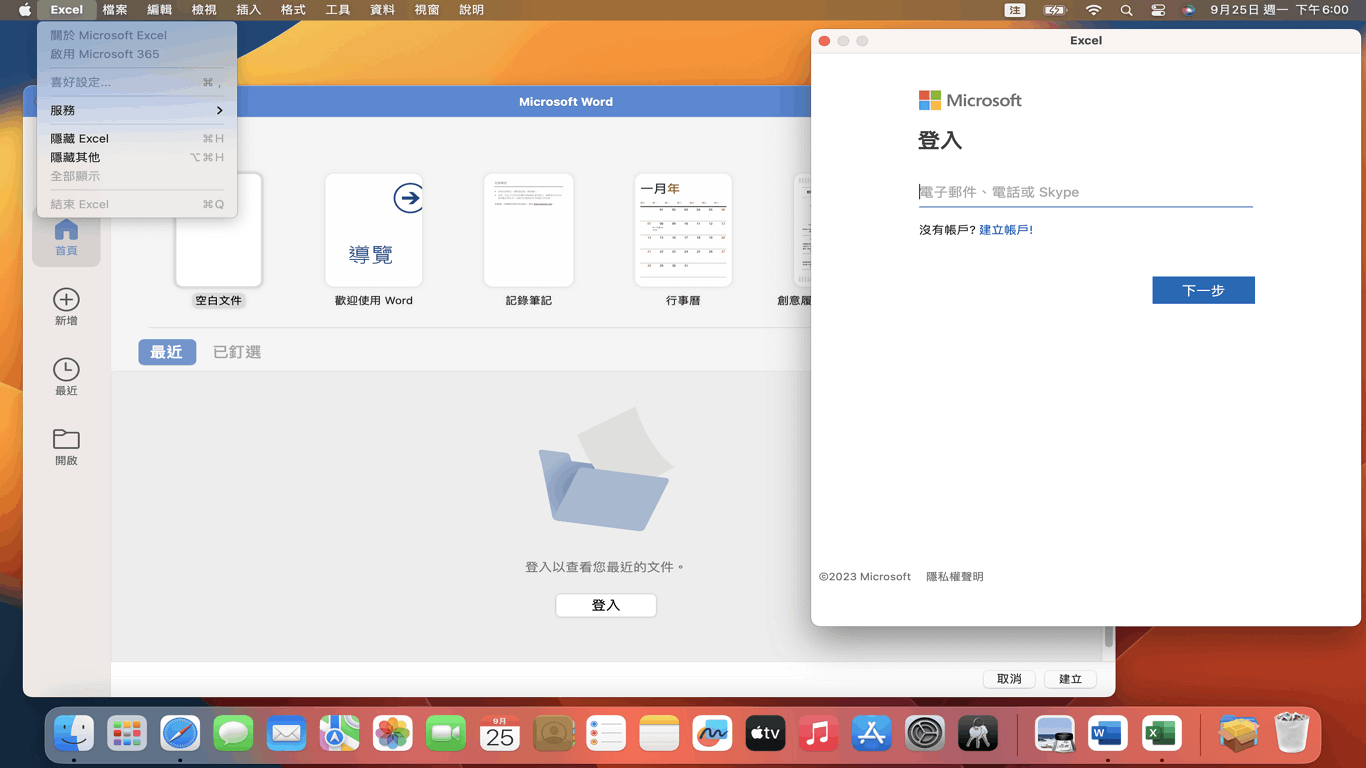Open Control Center in the menu bar
The height and width of the screenshot is (768, 1366).
[1158, 10]
